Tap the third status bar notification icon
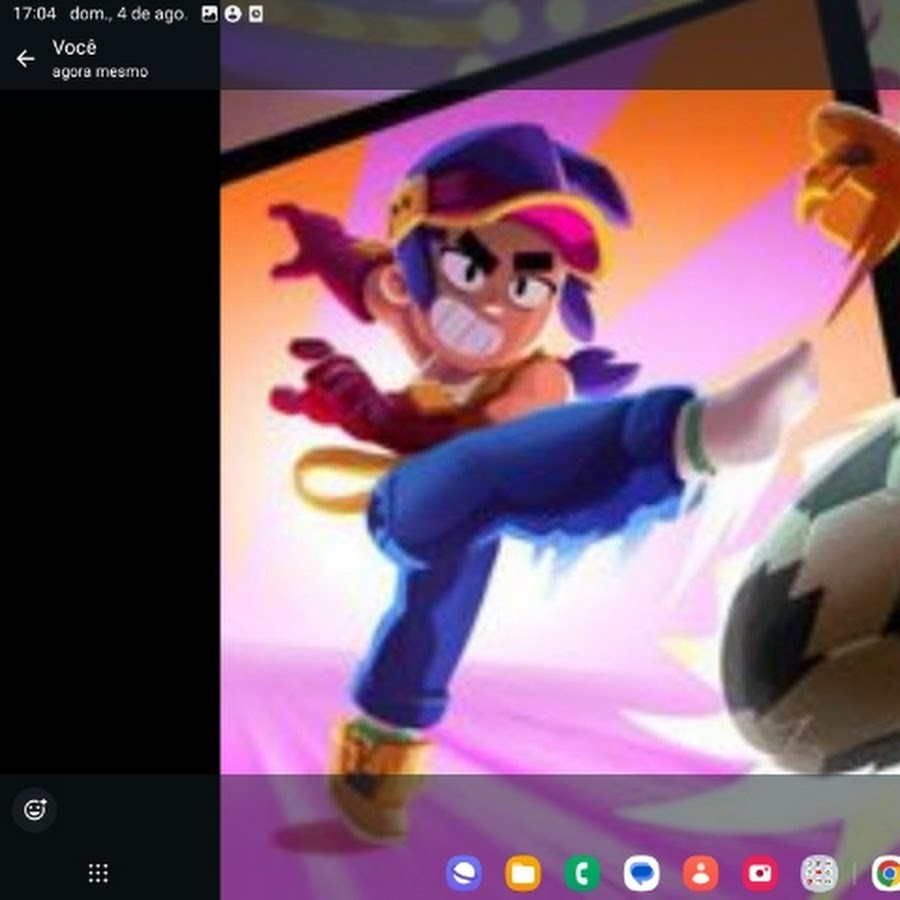900x900 pixels. 256,15
